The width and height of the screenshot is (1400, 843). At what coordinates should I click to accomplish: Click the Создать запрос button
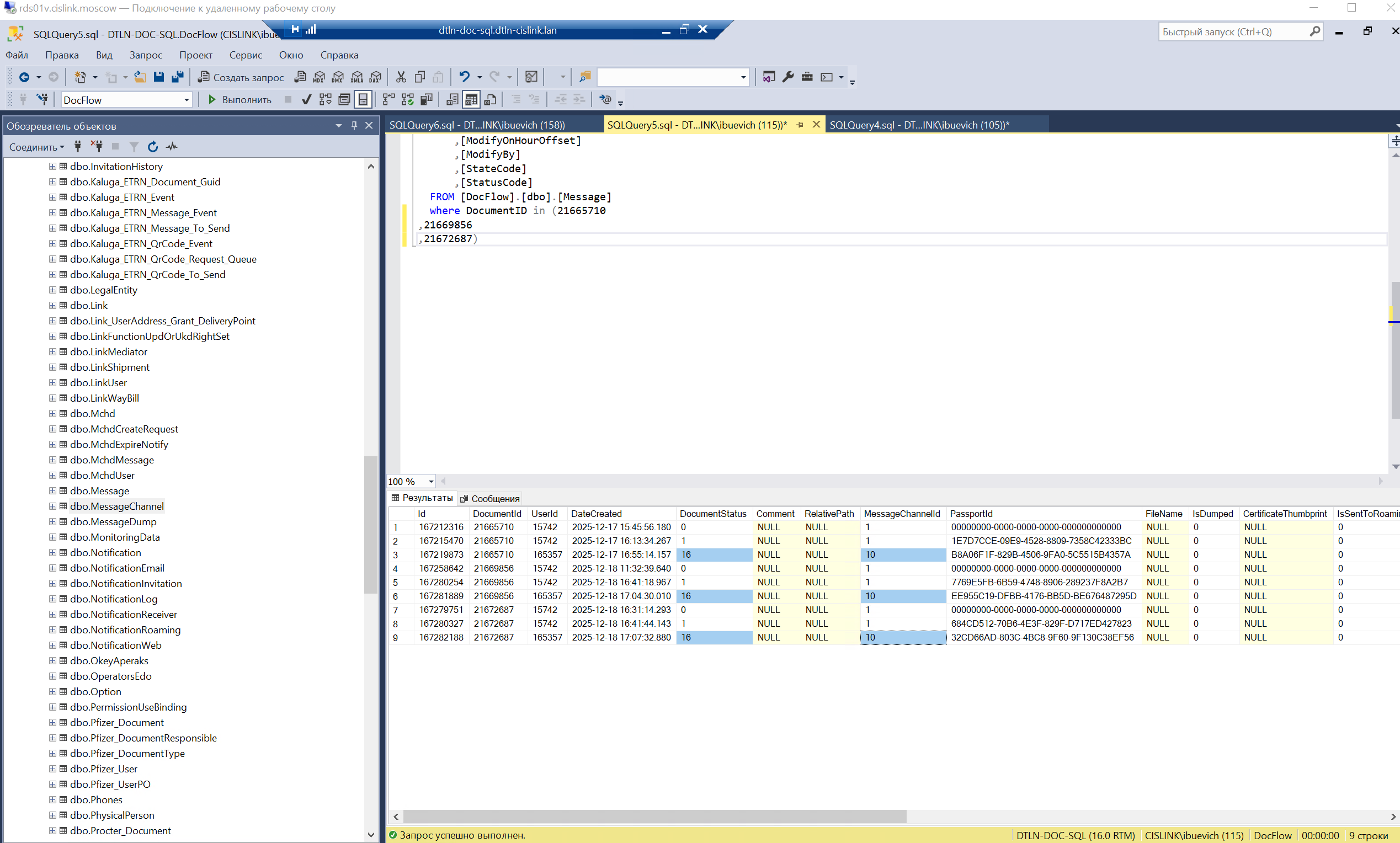tap(241, 77)
